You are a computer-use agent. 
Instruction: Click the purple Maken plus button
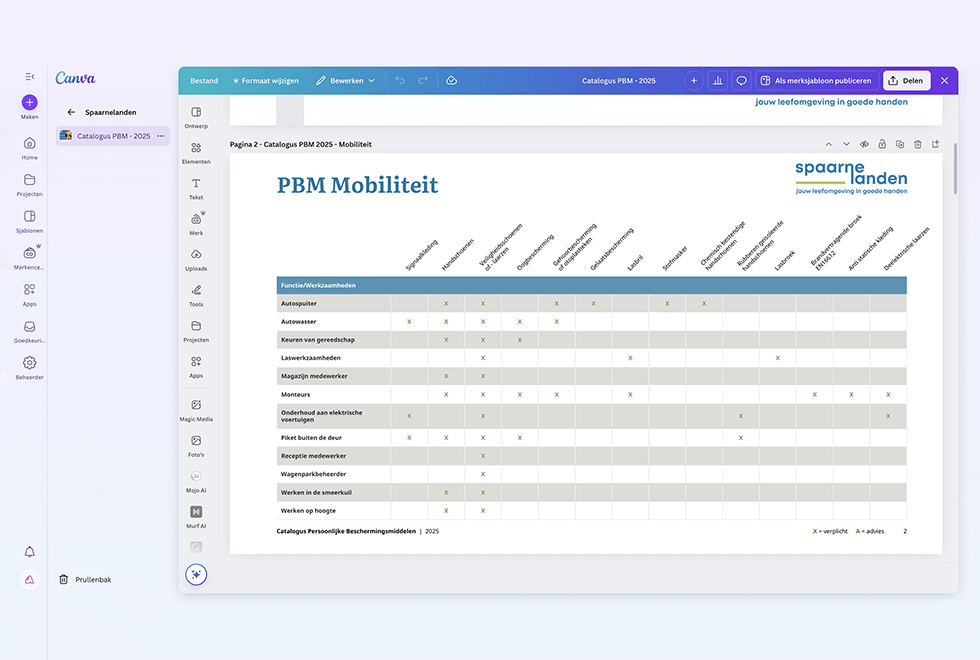(29, 102)
